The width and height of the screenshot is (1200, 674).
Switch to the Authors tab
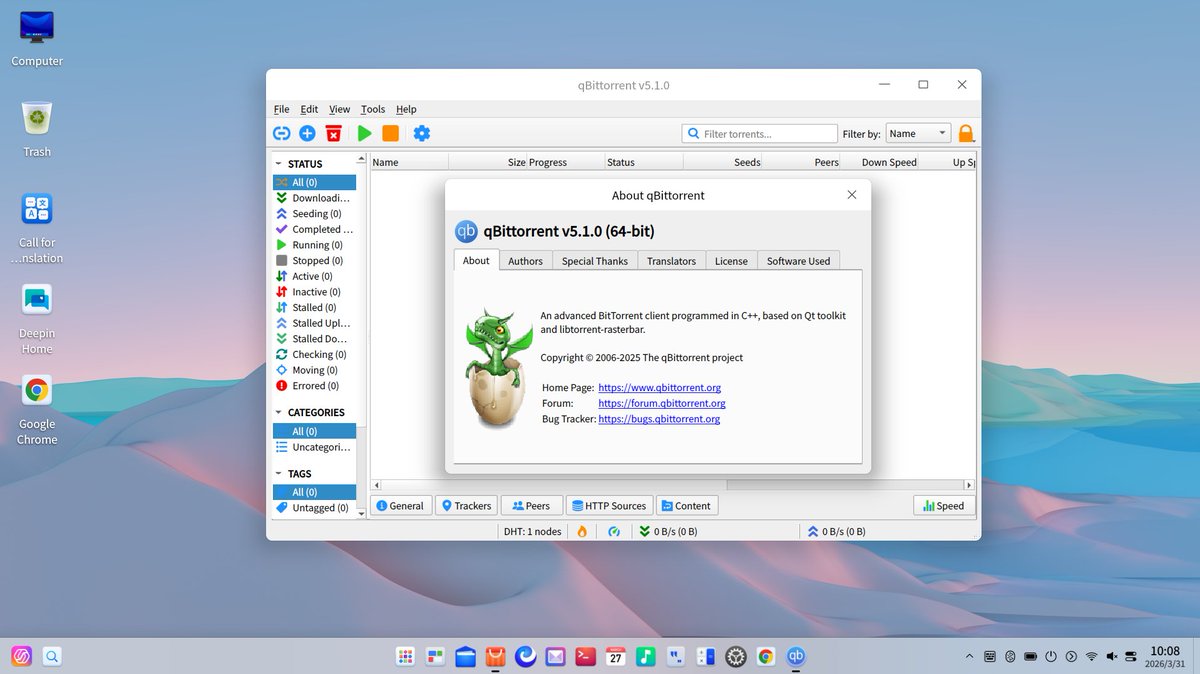click(525, 261)
